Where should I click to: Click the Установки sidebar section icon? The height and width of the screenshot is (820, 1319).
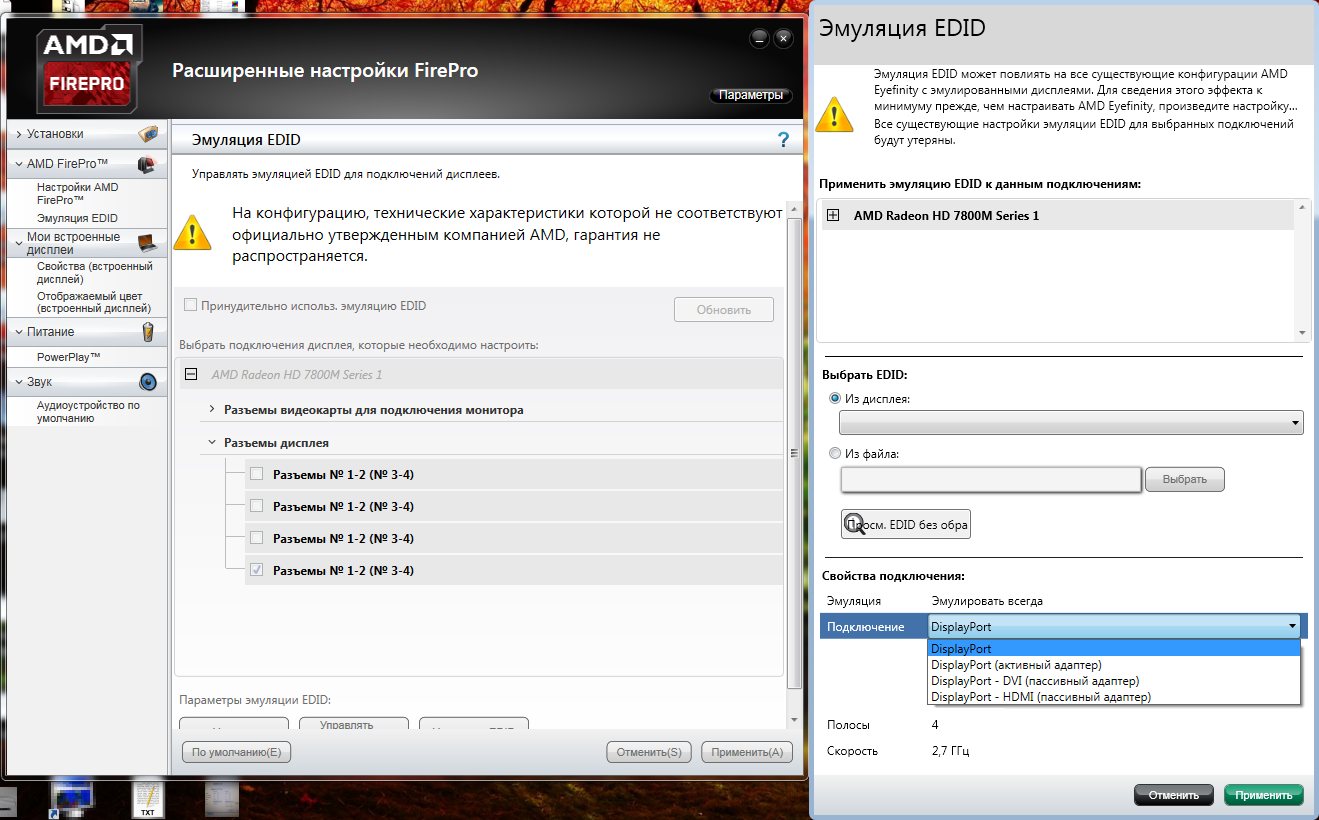147,134
